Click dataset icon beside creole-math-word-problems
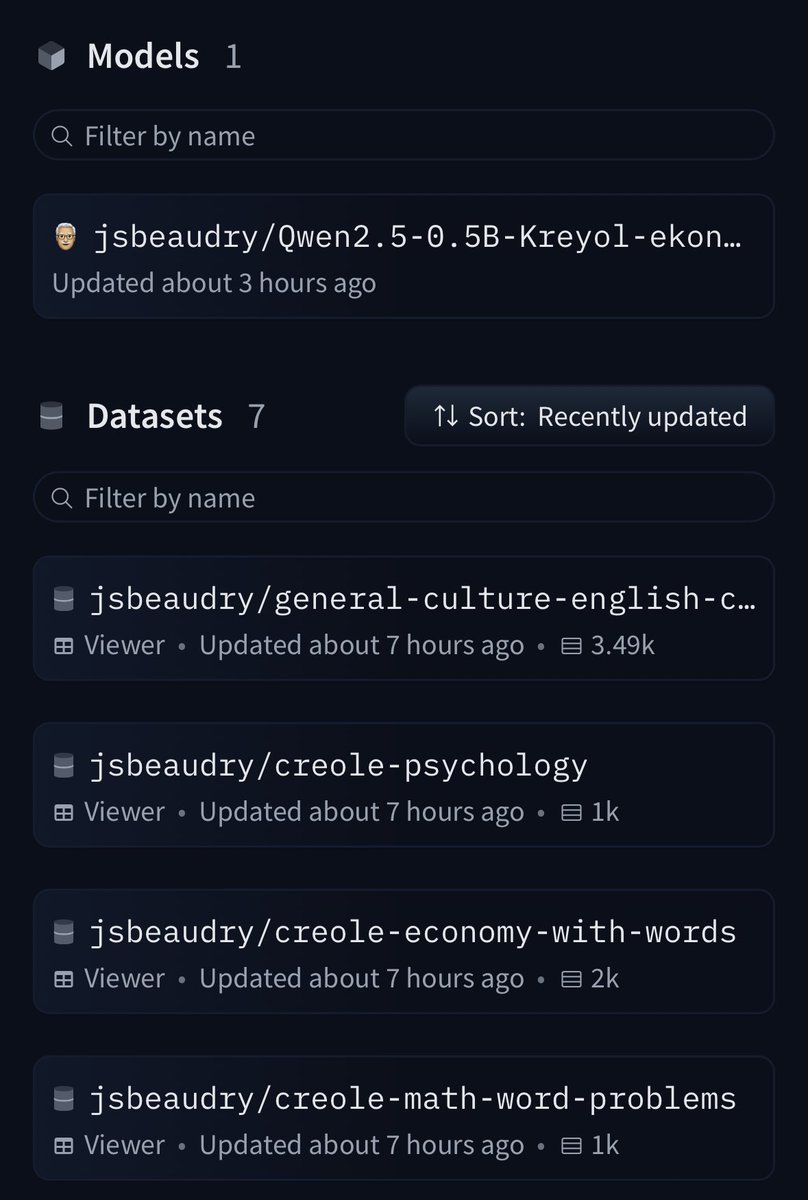 64,1099
